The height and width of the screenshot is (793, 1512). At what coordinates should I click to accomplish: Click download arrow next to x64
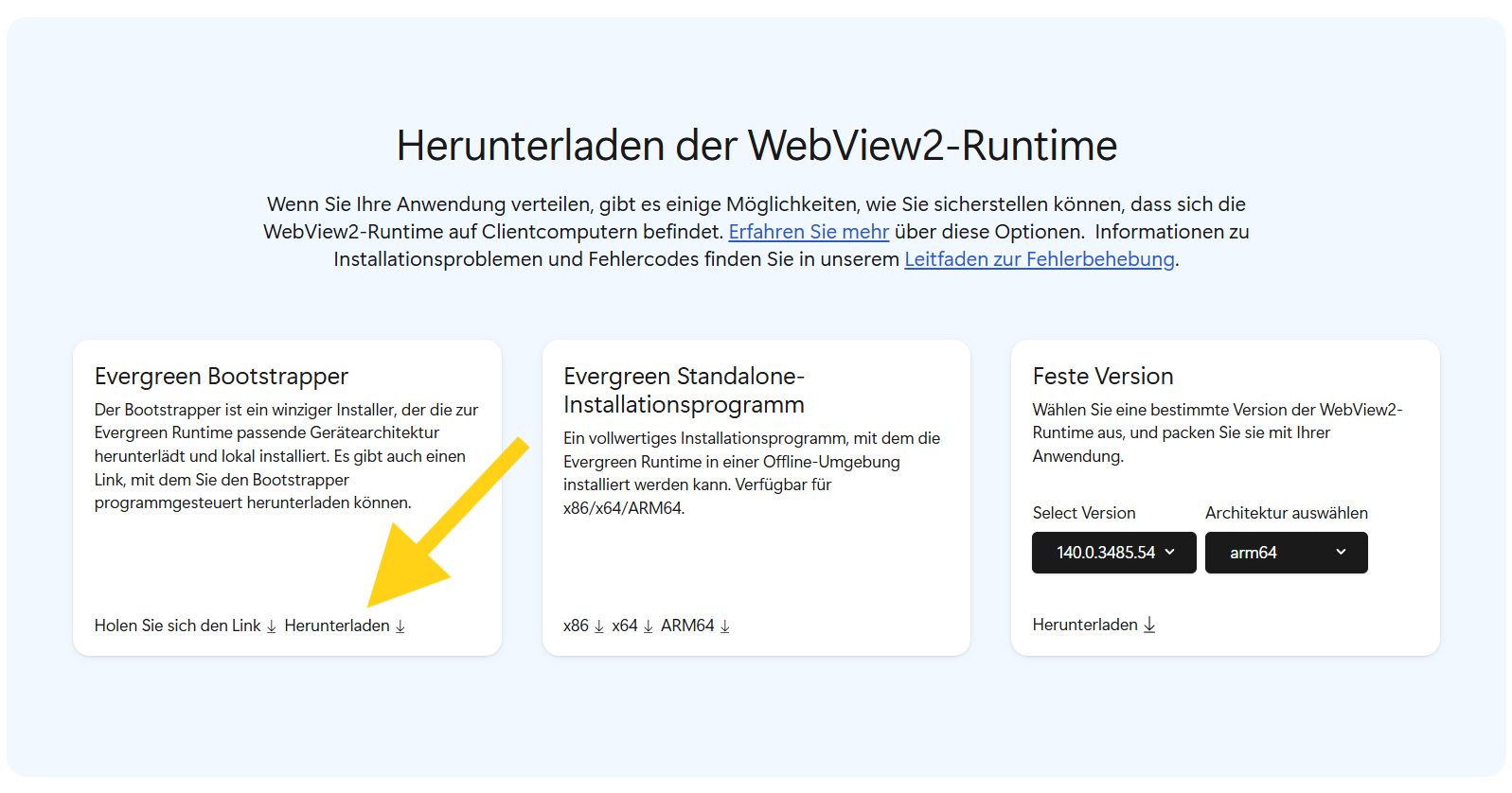click(649, 626)
